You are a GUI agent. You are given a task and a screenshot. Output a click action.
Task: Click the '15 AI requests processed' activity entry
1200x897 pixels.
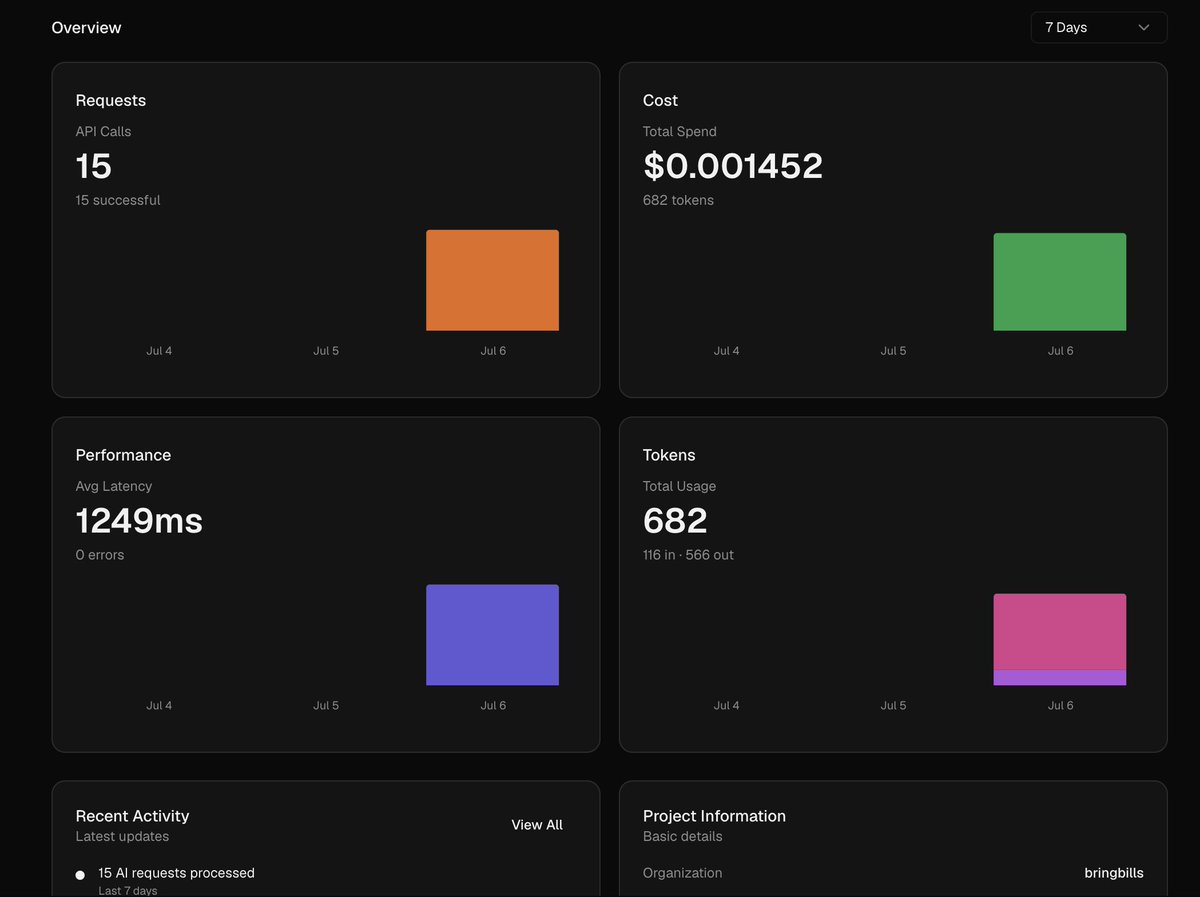[176, 873]
